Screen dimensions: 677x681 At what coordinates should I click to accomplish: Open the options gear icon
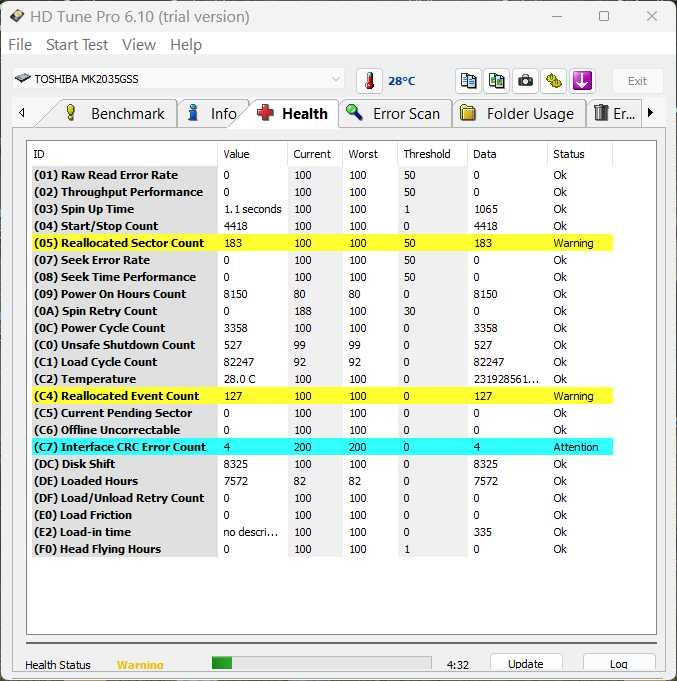(x=553, y=81)
